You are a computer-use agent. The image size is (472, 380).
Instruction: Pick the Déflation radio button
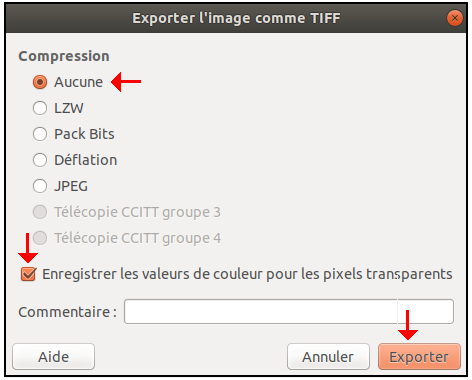coord(40,160)
